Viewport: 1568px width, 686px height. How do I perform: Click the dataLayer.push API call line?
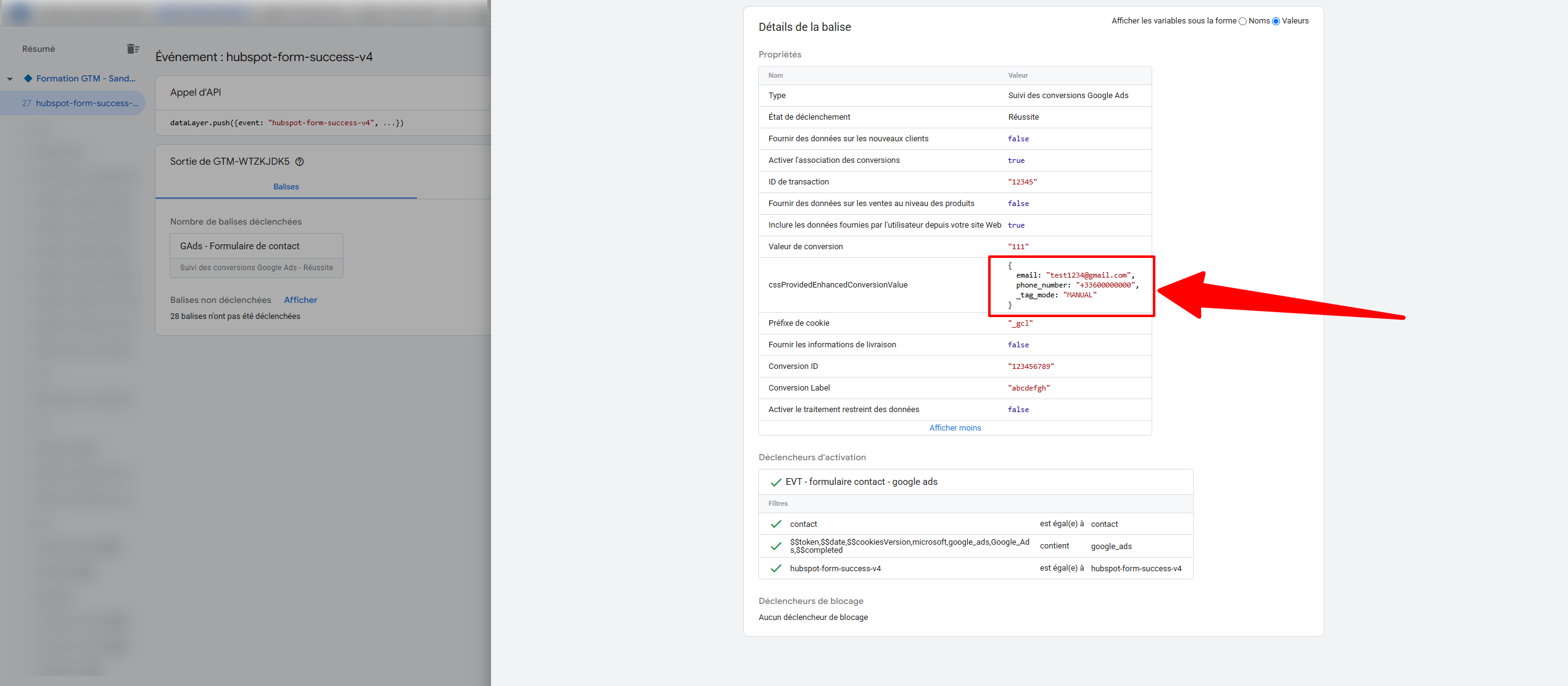[287, 123]
